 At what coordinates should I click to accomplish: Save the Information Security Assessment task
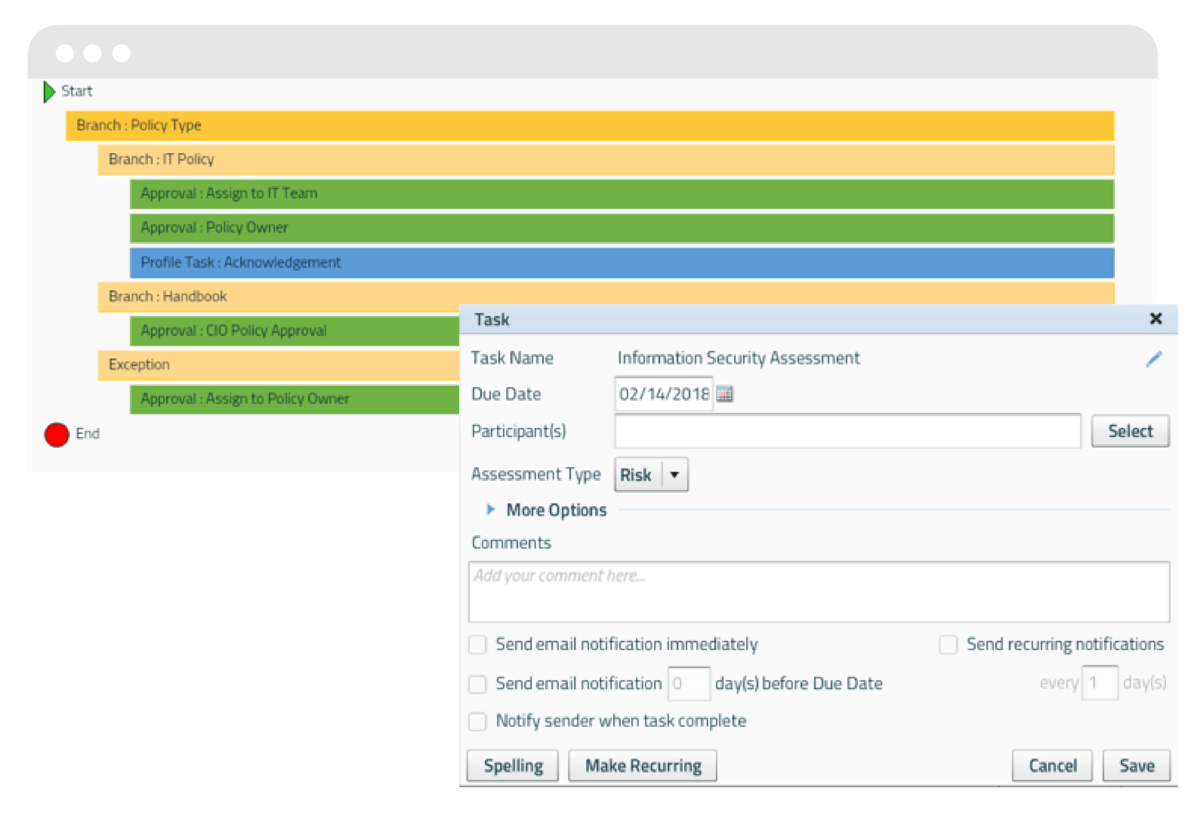pos(1136,765)
